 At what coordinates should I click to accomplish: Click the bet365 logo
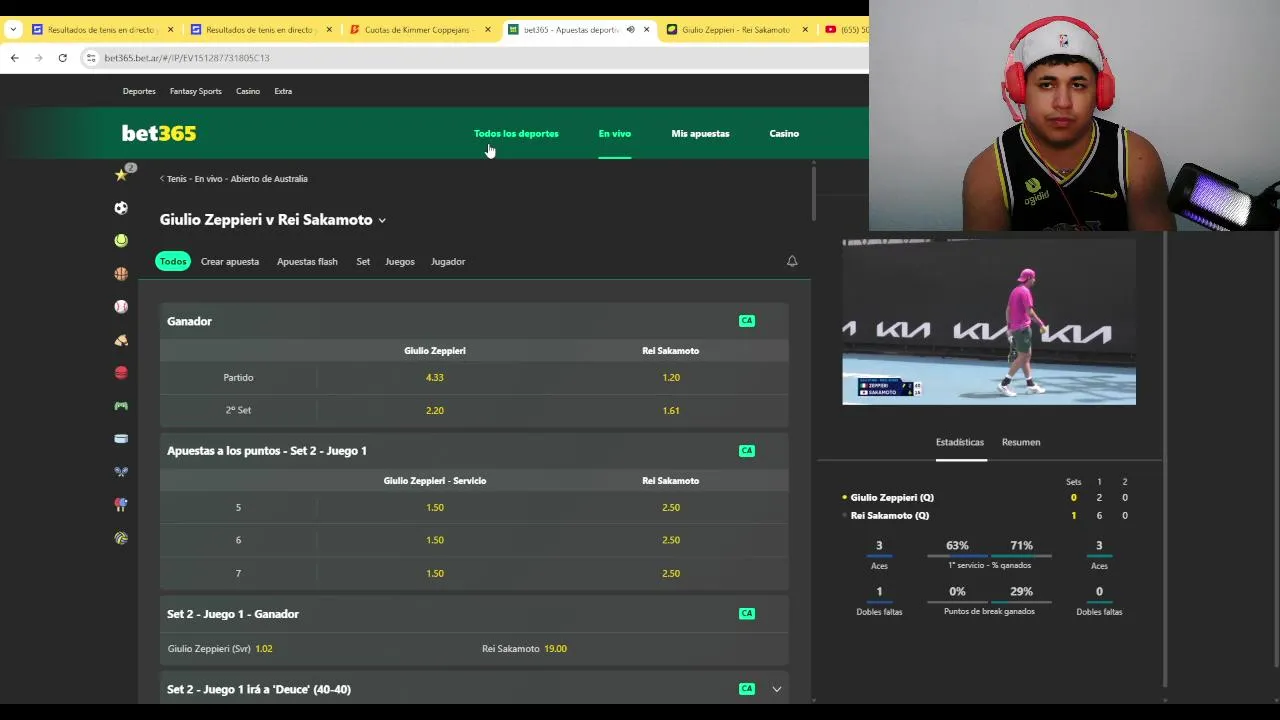pos(159,133)
